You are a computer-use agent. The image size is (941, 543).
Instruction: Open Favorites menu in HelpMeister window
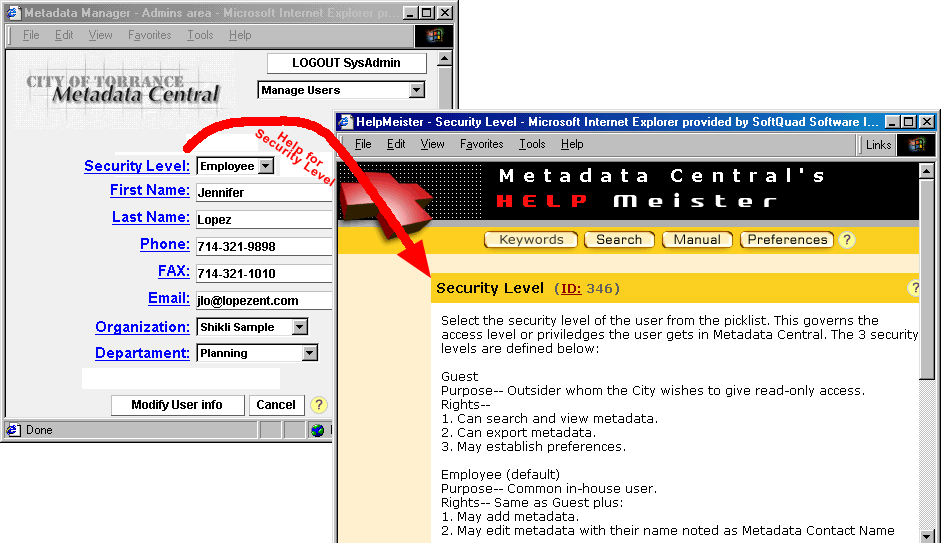(481, 145)
